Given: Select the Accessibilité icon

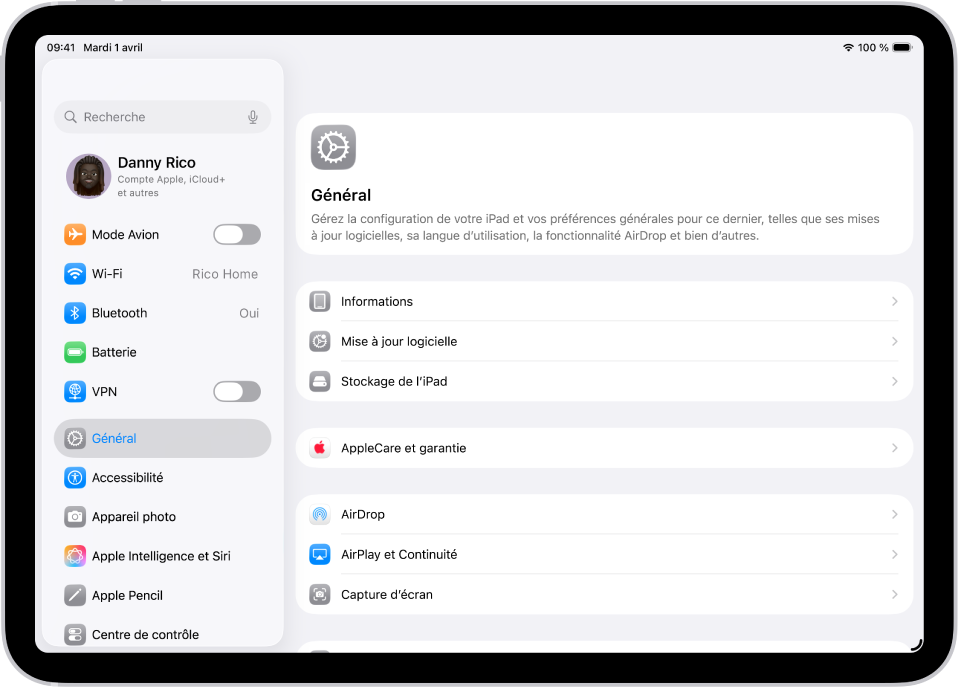Looking at the screenshot, I should 75,477.
